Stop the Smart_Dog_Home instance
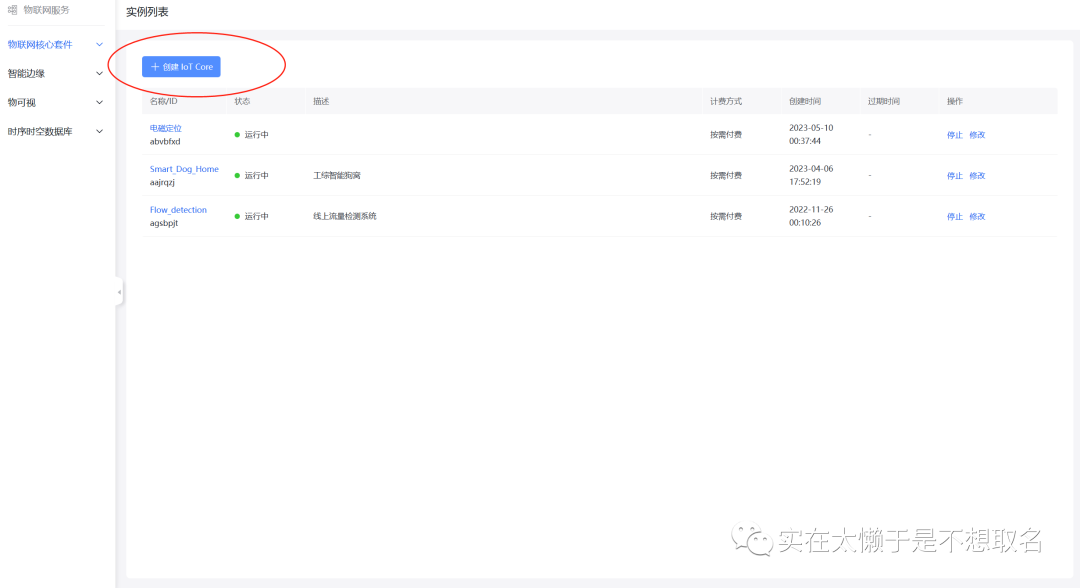The image size is (1080, 588). tap(954, 176)
